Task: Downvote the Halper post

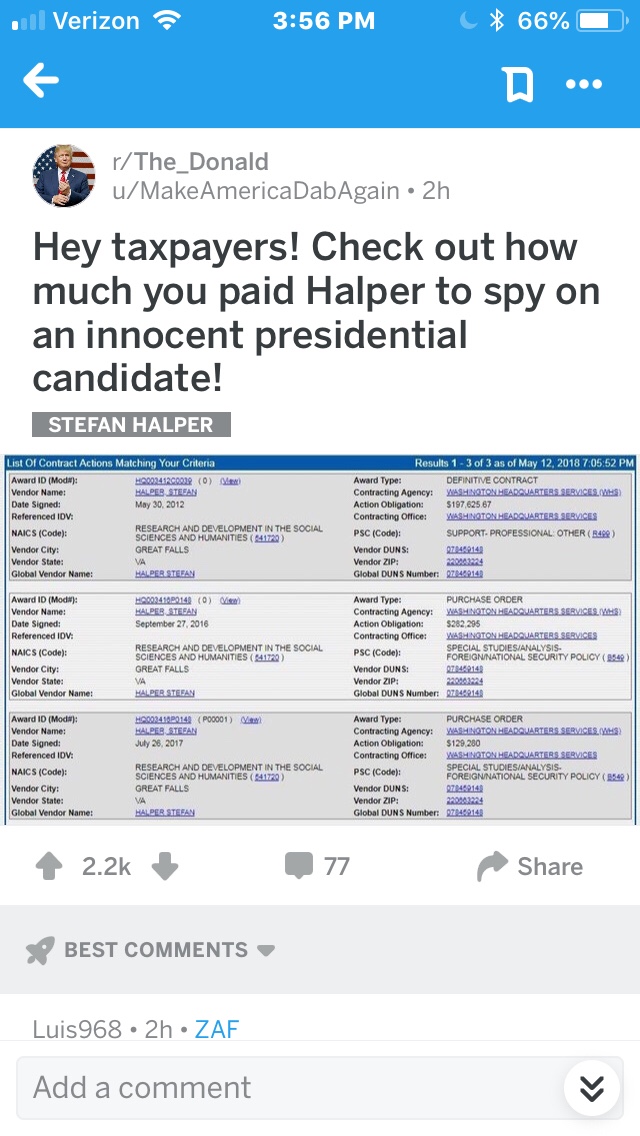Action: 165,866
